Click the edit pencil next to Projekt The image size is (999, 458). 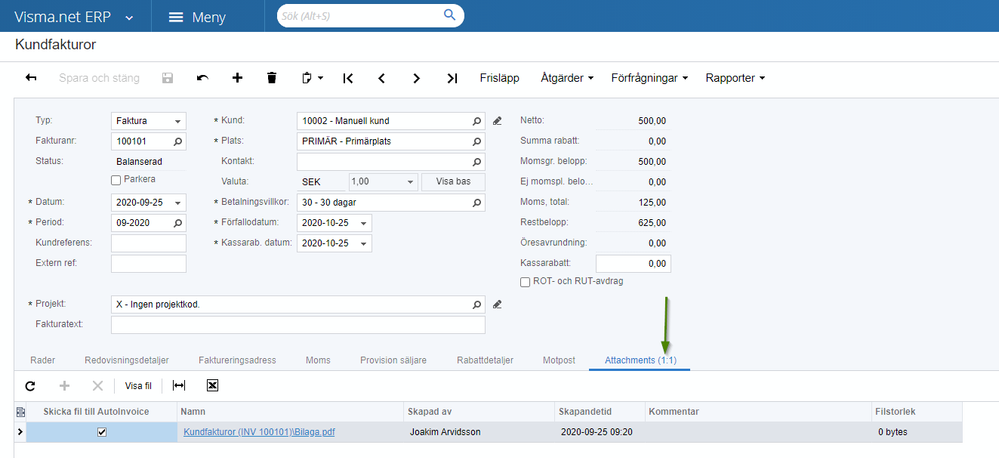498,304
